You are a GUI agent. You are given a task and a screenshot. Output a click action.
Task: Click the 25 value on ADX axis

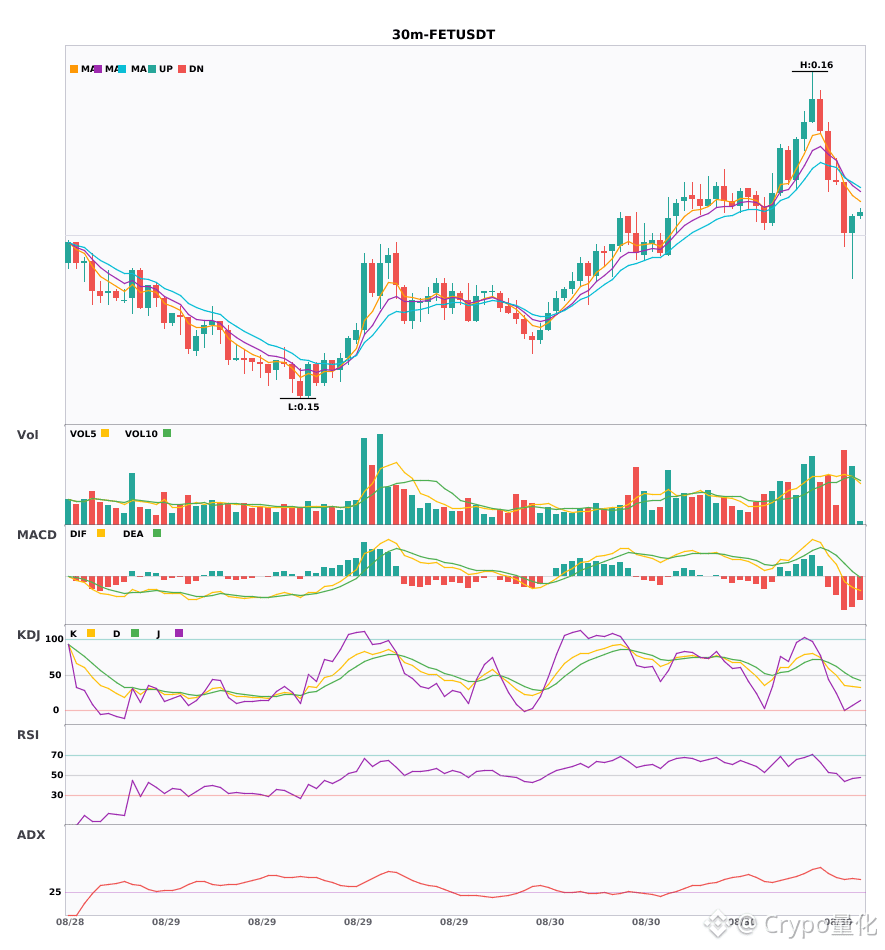55,892
